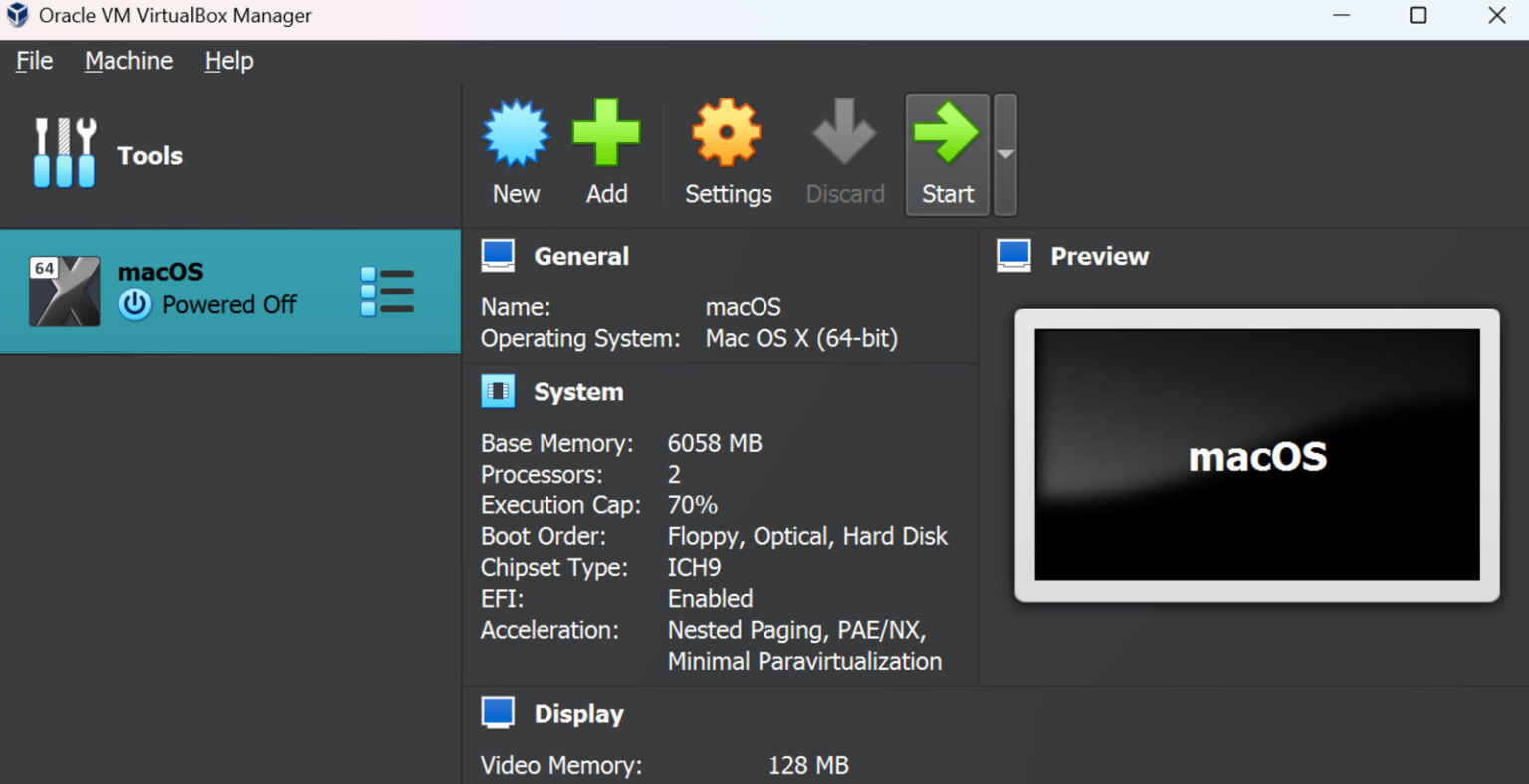
Task: Click the General section monitor icon
Action: [498, 255]
